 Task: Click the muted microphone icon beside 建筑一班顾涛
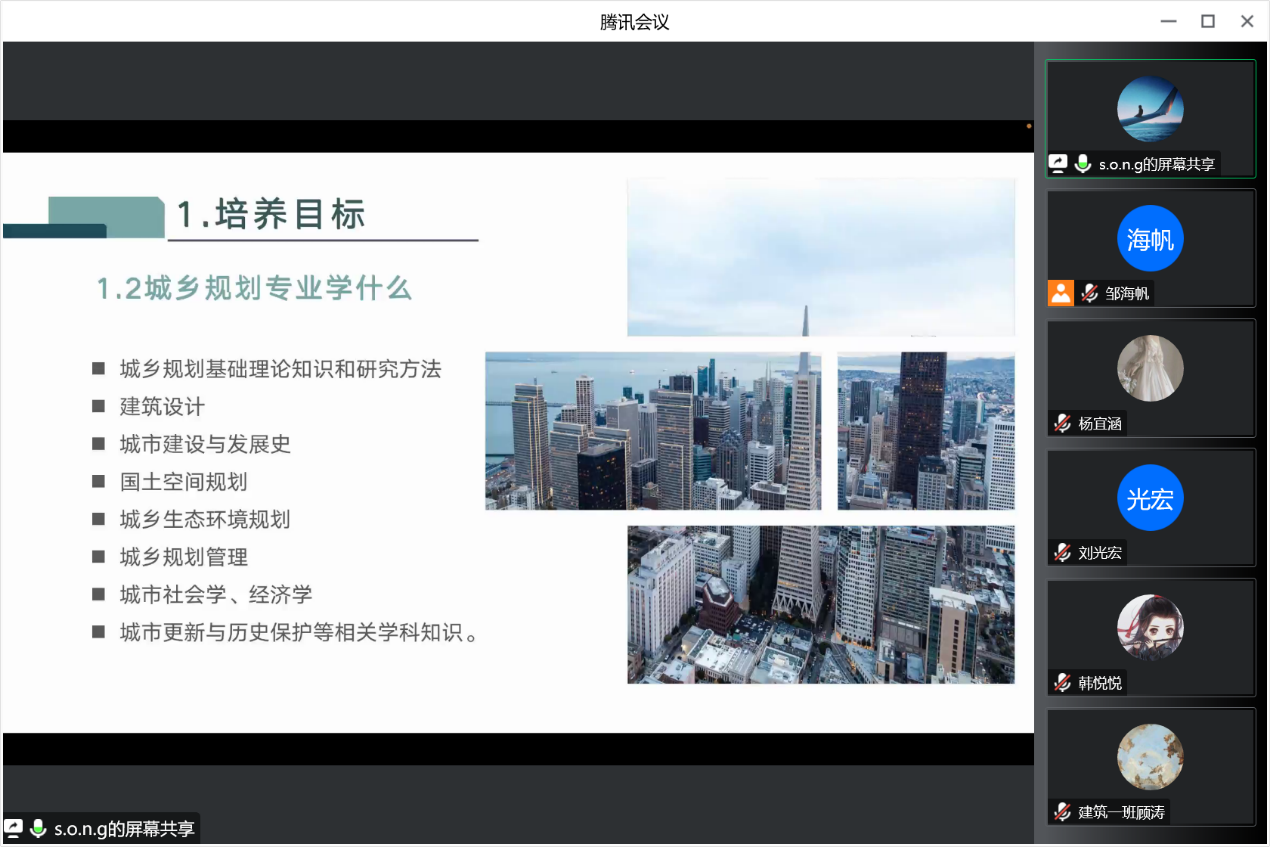click(1062, 812)
